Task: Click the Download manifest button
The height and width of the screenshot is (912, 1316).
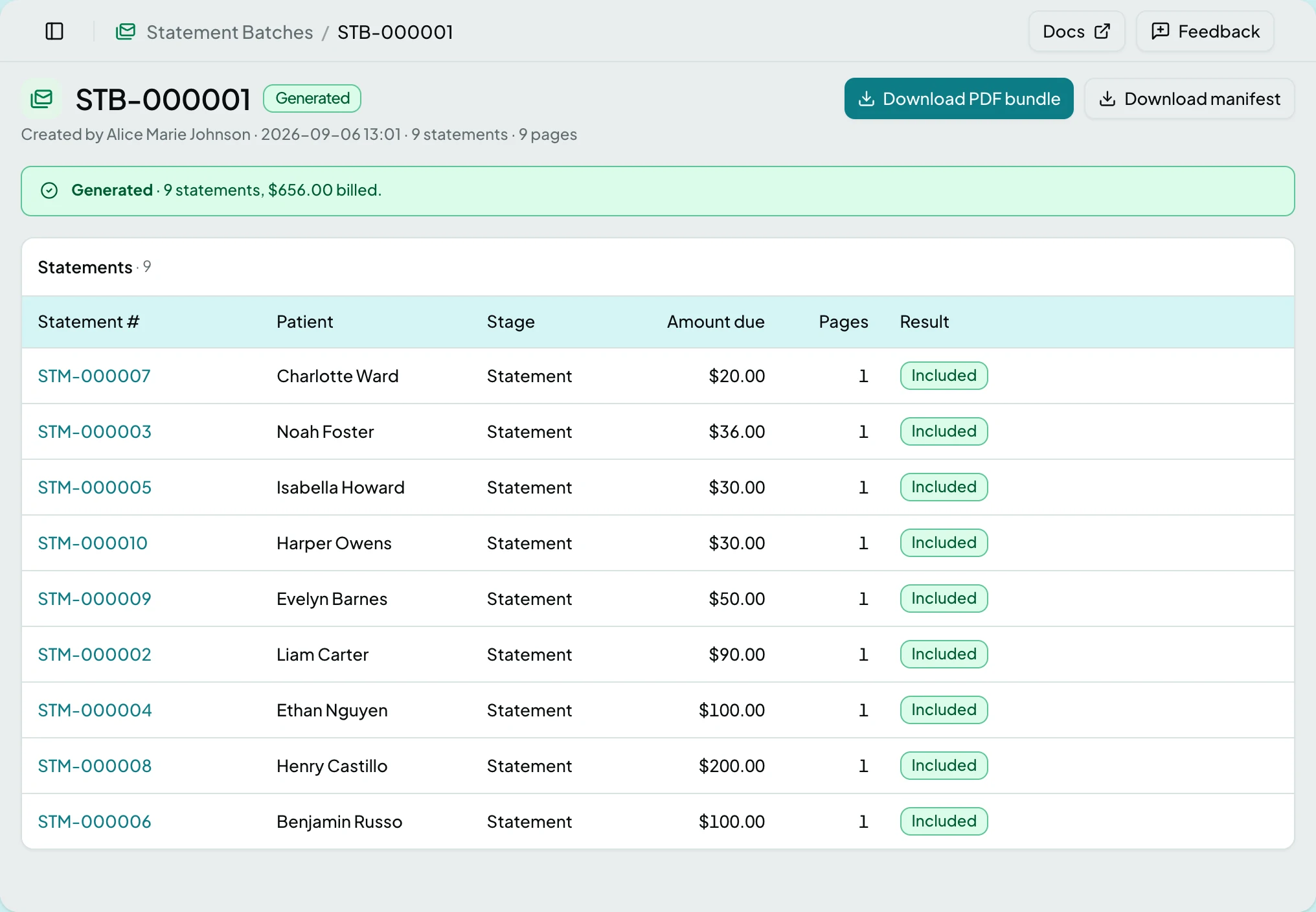Action: click(x=1190, y=98)
